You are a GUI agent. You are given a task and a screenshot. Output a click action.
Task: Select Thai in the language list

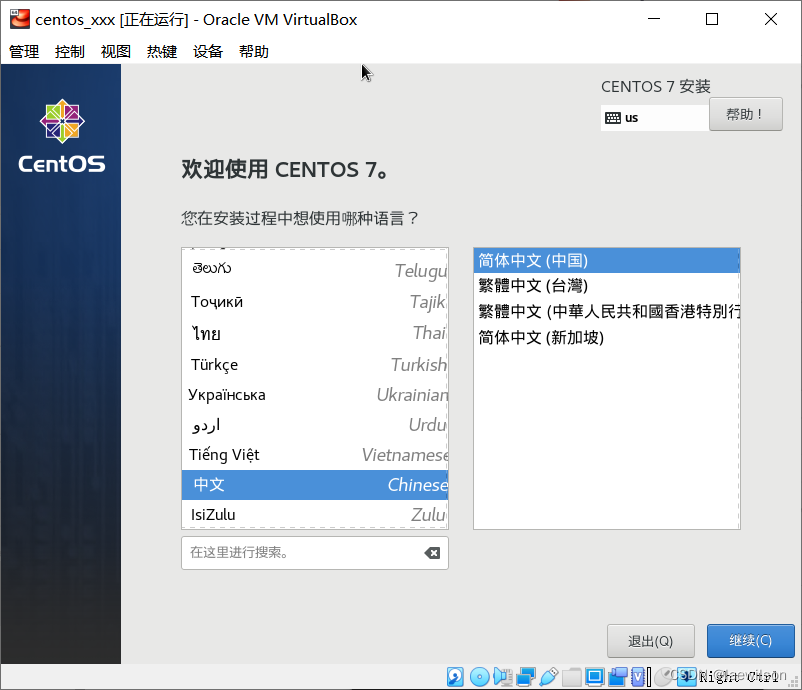[x=315, y=333]
